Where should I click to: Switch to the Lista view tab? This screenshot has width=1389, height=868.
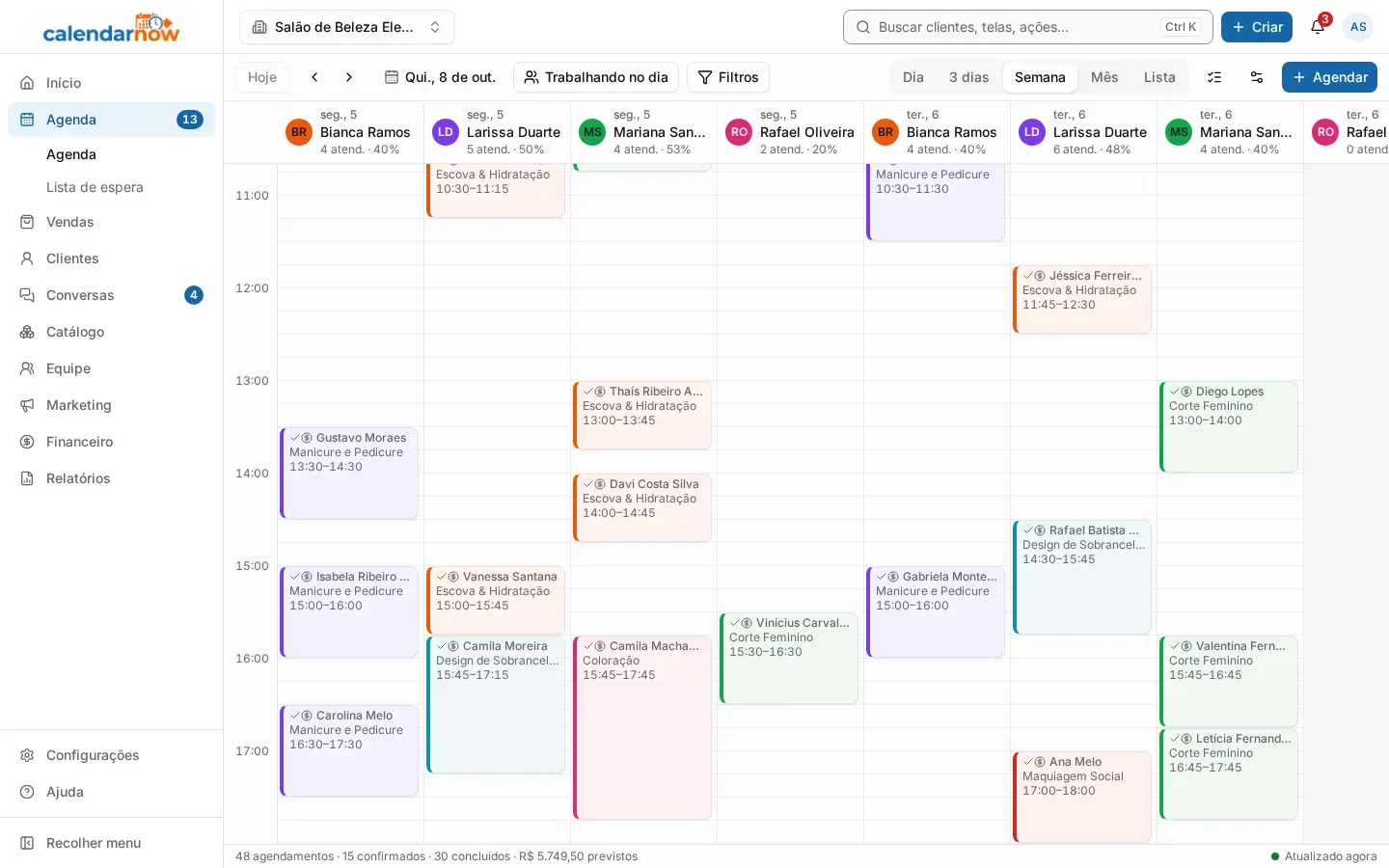(x=1159, y=77)
